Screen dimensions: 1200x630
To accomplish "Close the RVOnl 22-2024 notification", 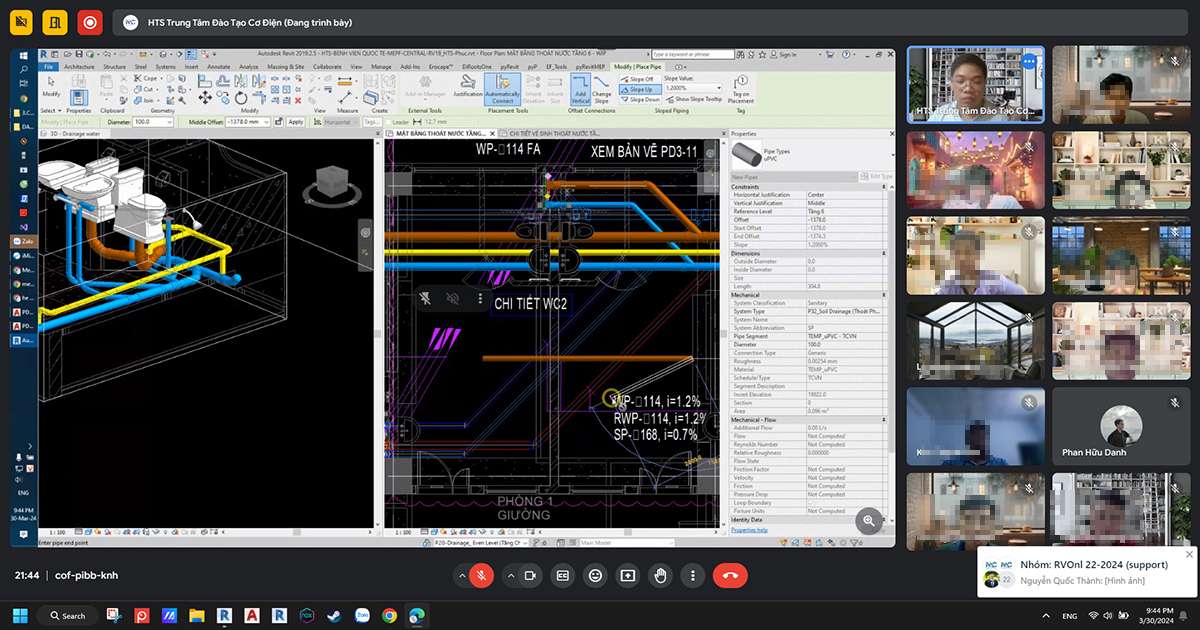I will pos(1189,553).
